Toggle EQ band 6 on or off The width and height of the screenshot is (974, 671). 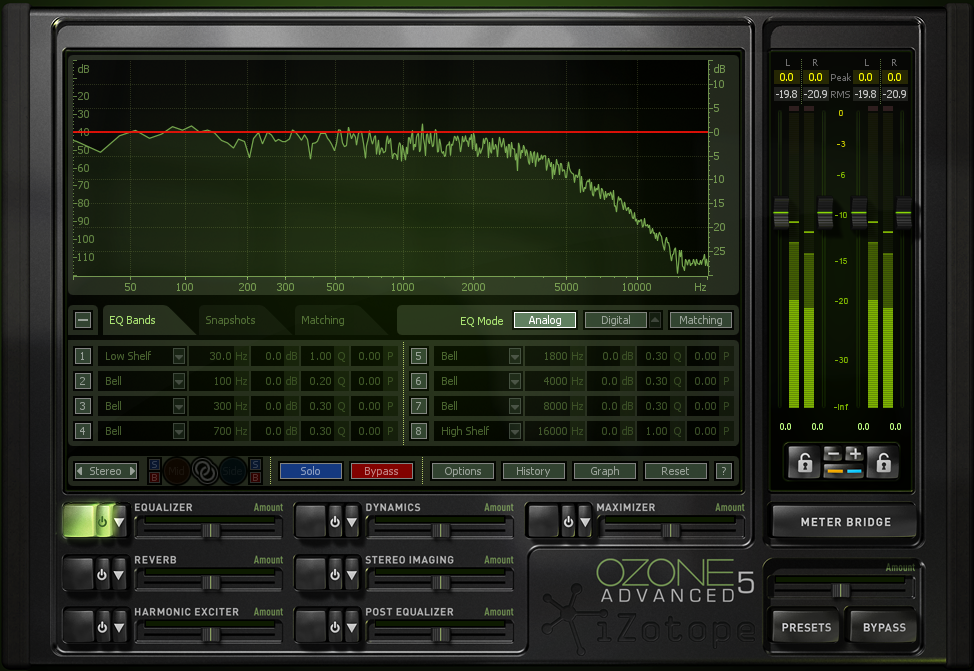click(x=419, y=381)
